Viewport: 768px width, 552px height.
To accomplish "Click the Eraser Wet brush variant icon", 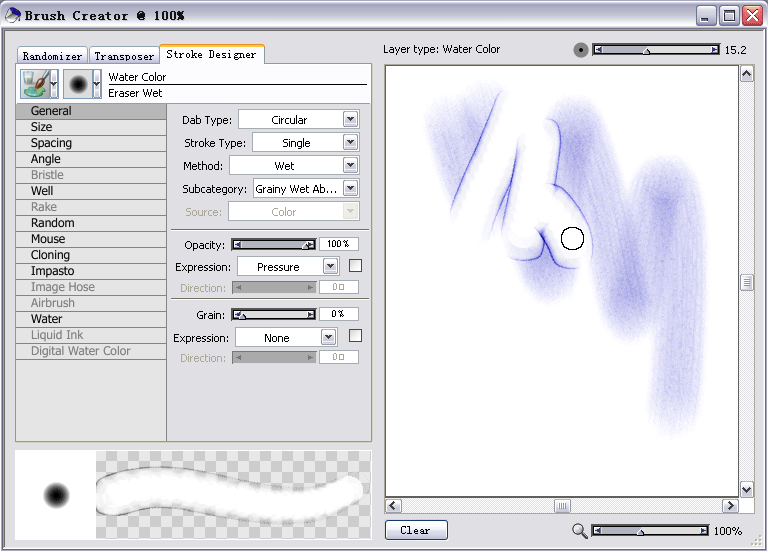I will pyautogui.click(x=78, y=84).
